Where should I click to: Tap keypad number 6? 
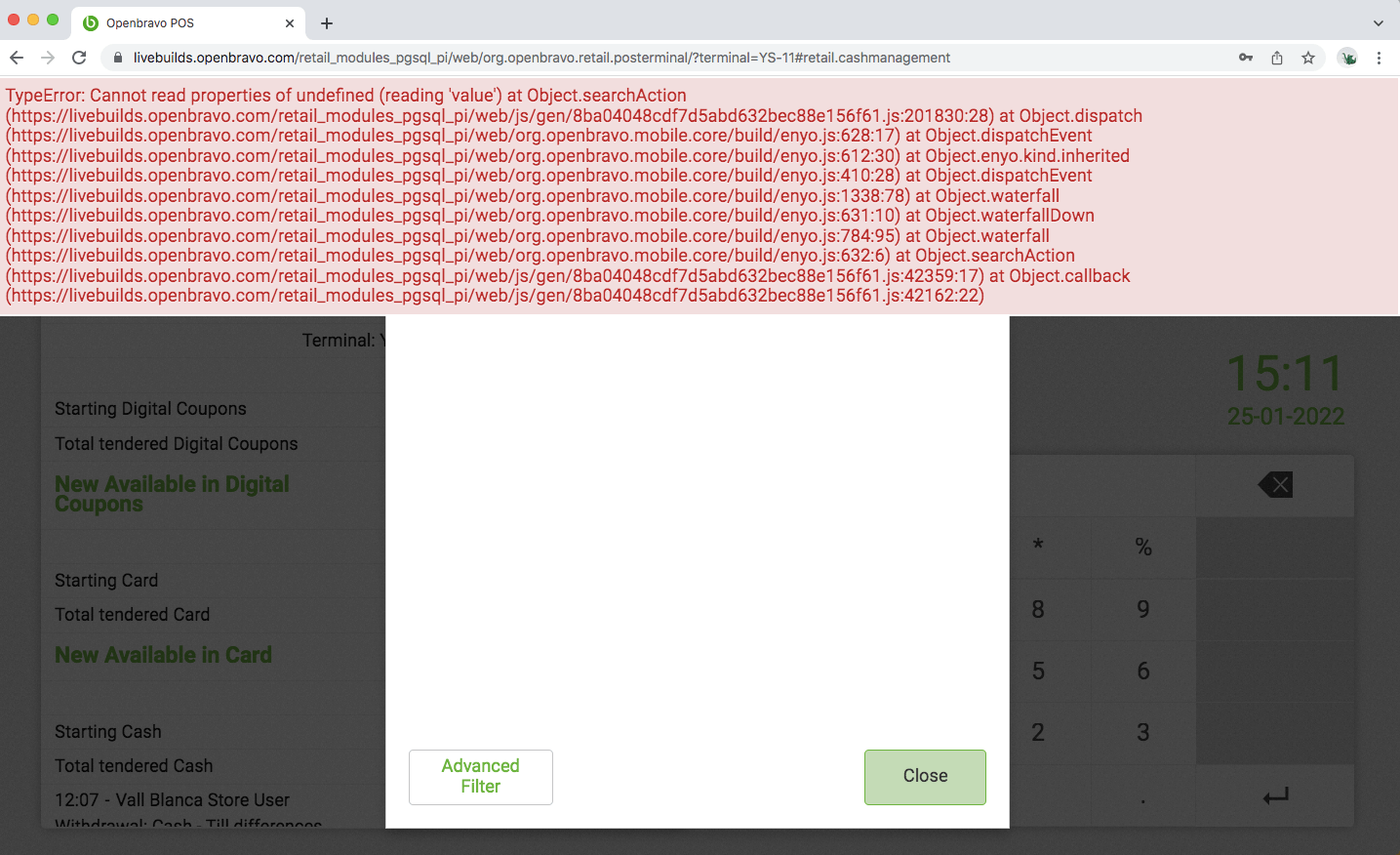coord(1143,672)
